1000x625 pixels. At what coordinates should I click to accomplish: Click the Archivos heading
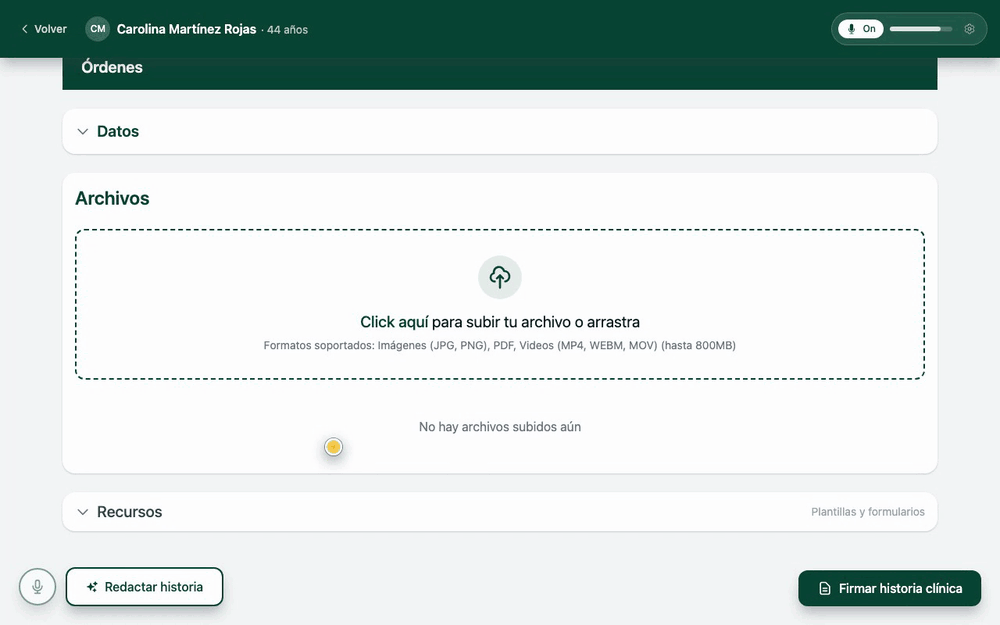112,198
